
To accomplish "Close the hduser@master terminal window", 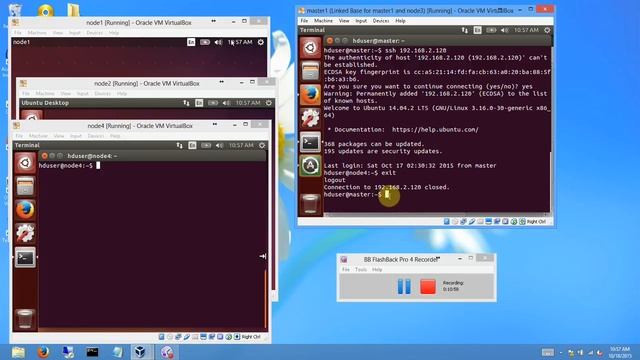I will pos(329,40).
